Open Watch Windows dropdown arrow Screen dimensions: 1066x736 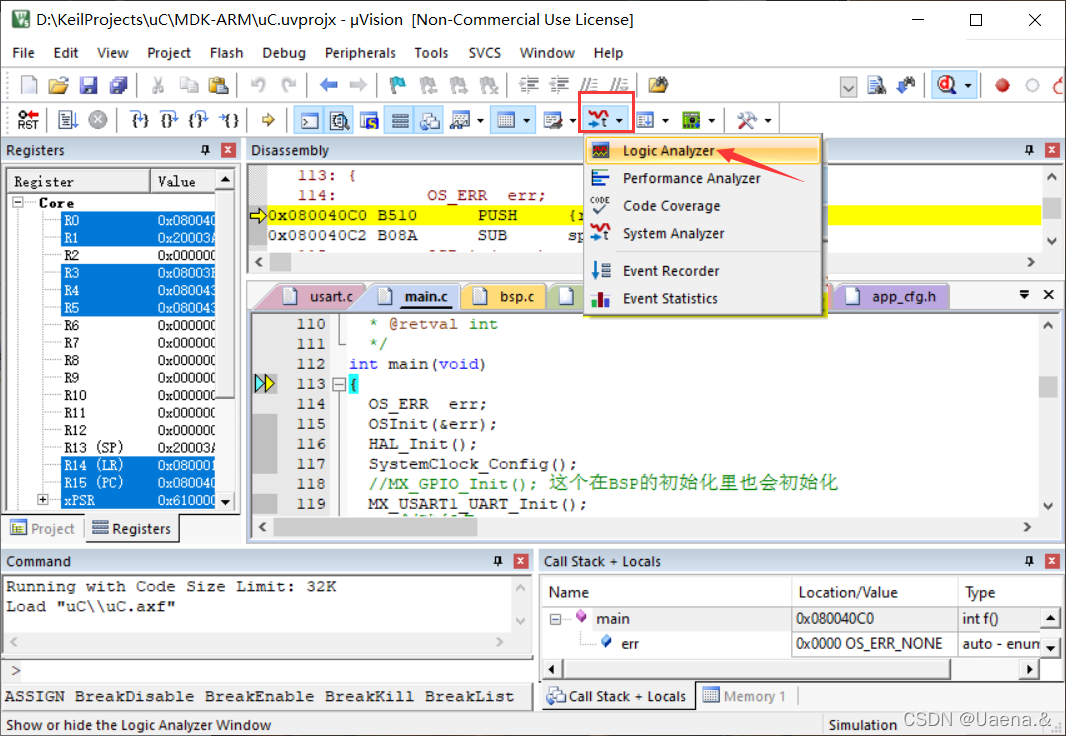click(x=481, y=121)
